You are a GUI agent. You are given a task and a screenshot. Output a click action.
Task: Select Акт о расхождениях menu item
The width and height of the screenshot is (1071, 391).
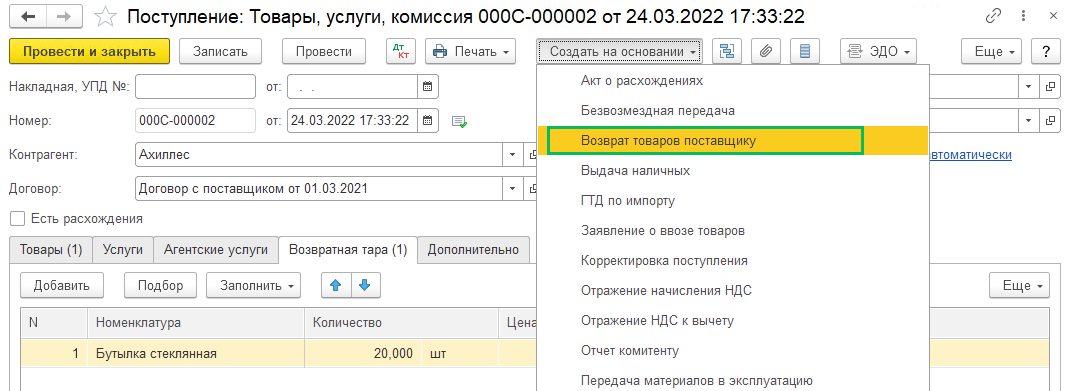coord(733,81)
